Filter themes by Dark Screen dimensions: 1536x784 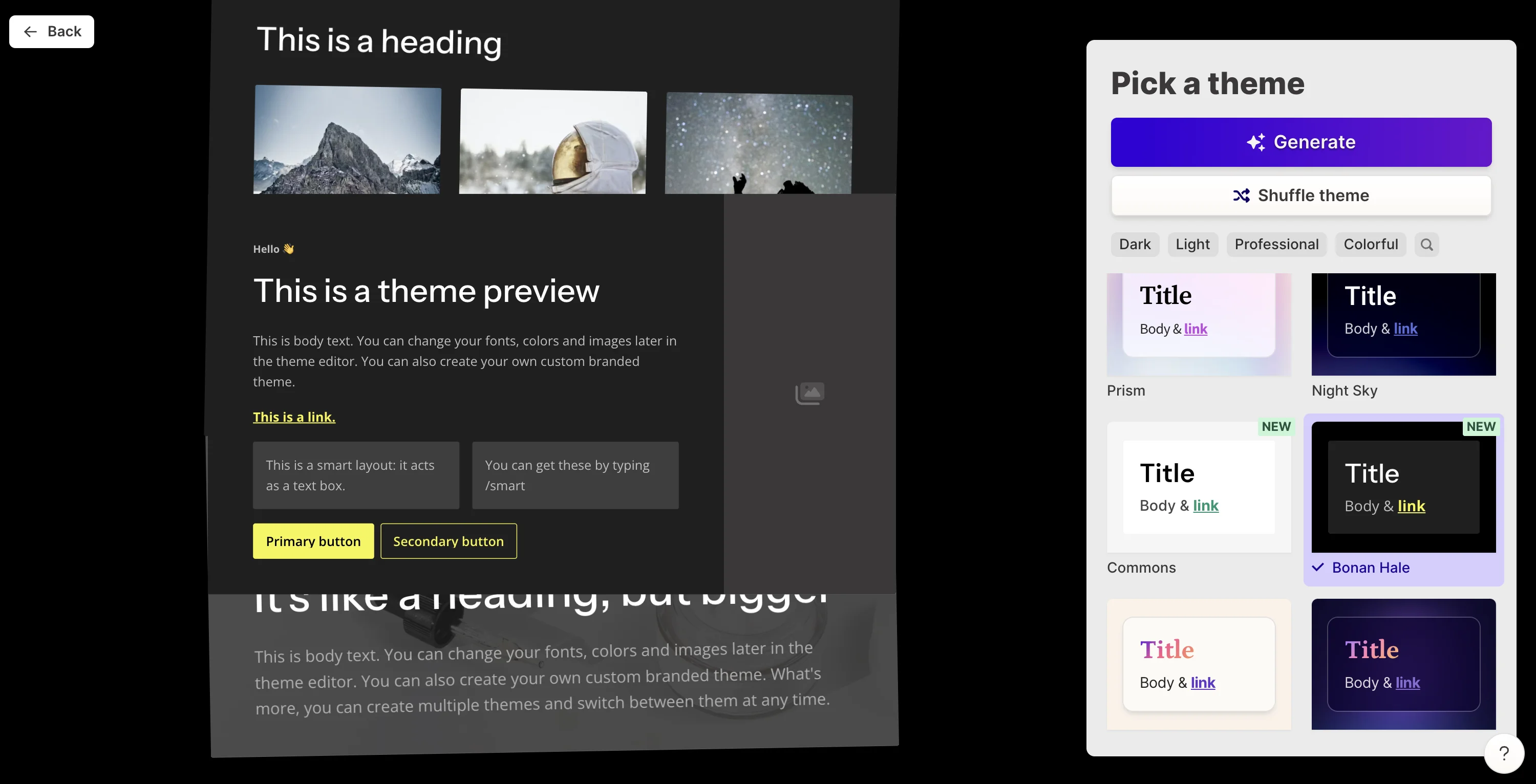click(1134, 245)
